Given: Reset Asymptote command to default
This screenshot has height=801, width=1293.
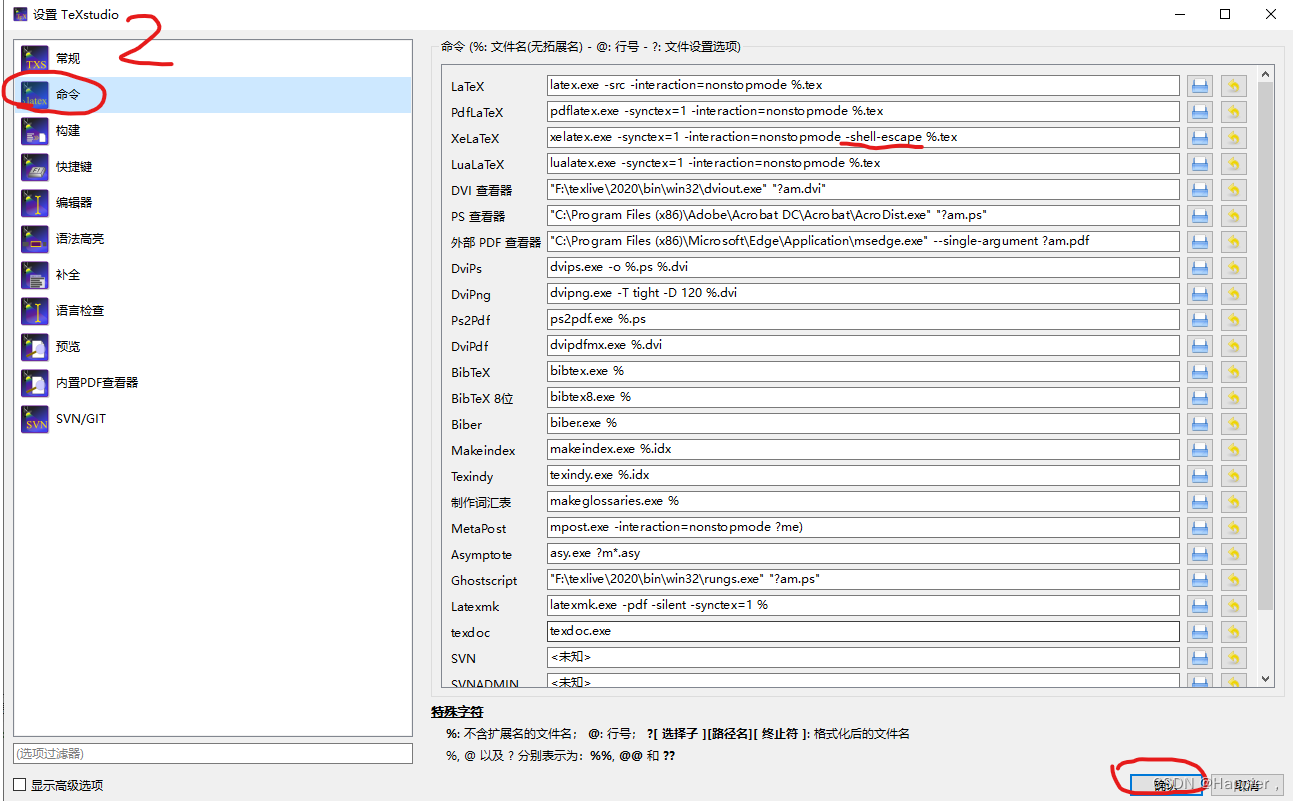Looking at the screenshot, I should (1234, 554).
